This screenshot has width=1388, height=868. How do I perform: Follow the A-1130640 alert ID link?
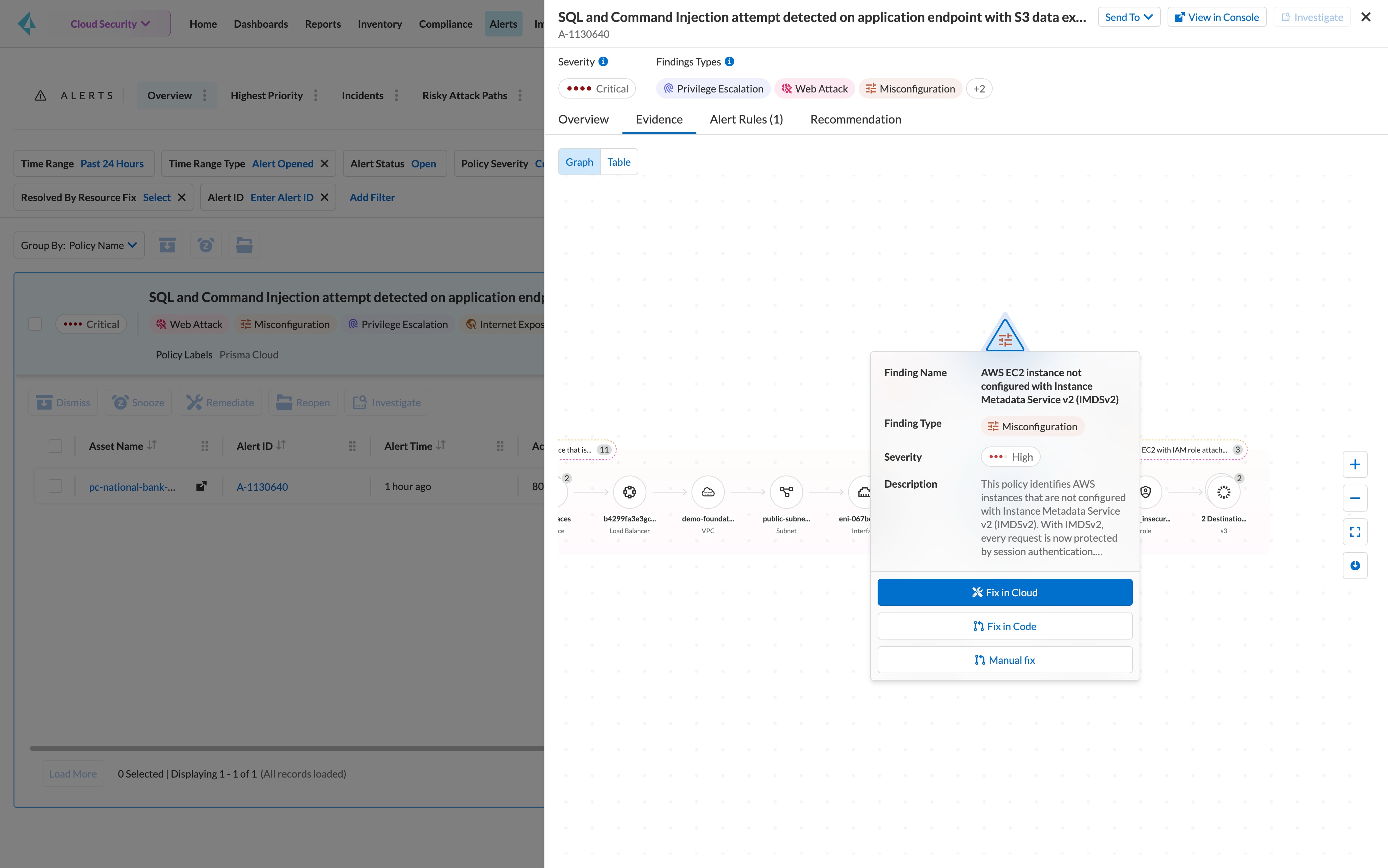click(x=262, y=486)
